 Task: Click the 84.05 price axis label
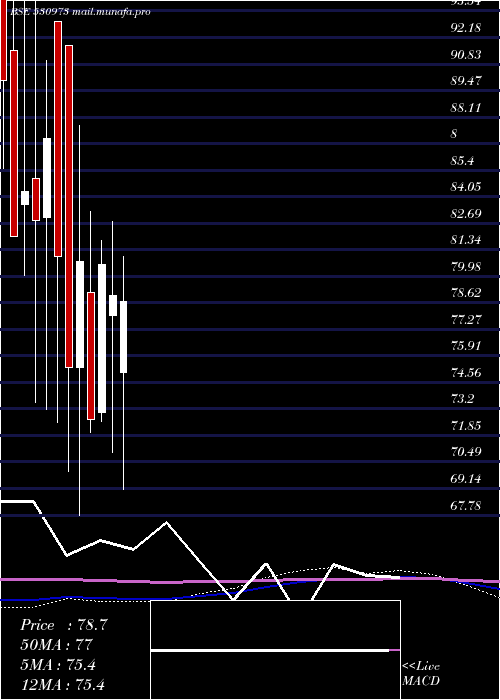[x=466, y=187]
